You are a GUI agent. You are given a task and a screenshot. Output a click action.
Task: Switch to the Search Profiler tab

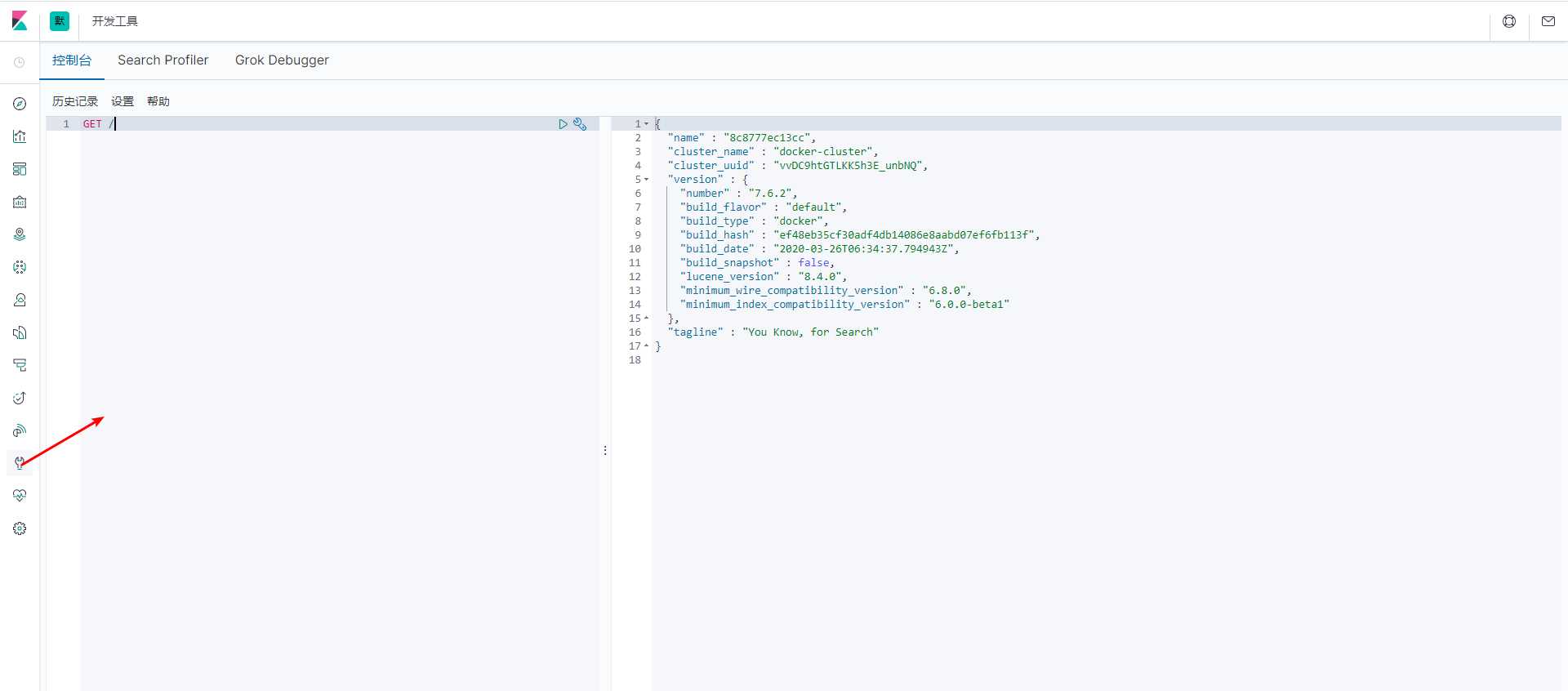coord(163,60)
